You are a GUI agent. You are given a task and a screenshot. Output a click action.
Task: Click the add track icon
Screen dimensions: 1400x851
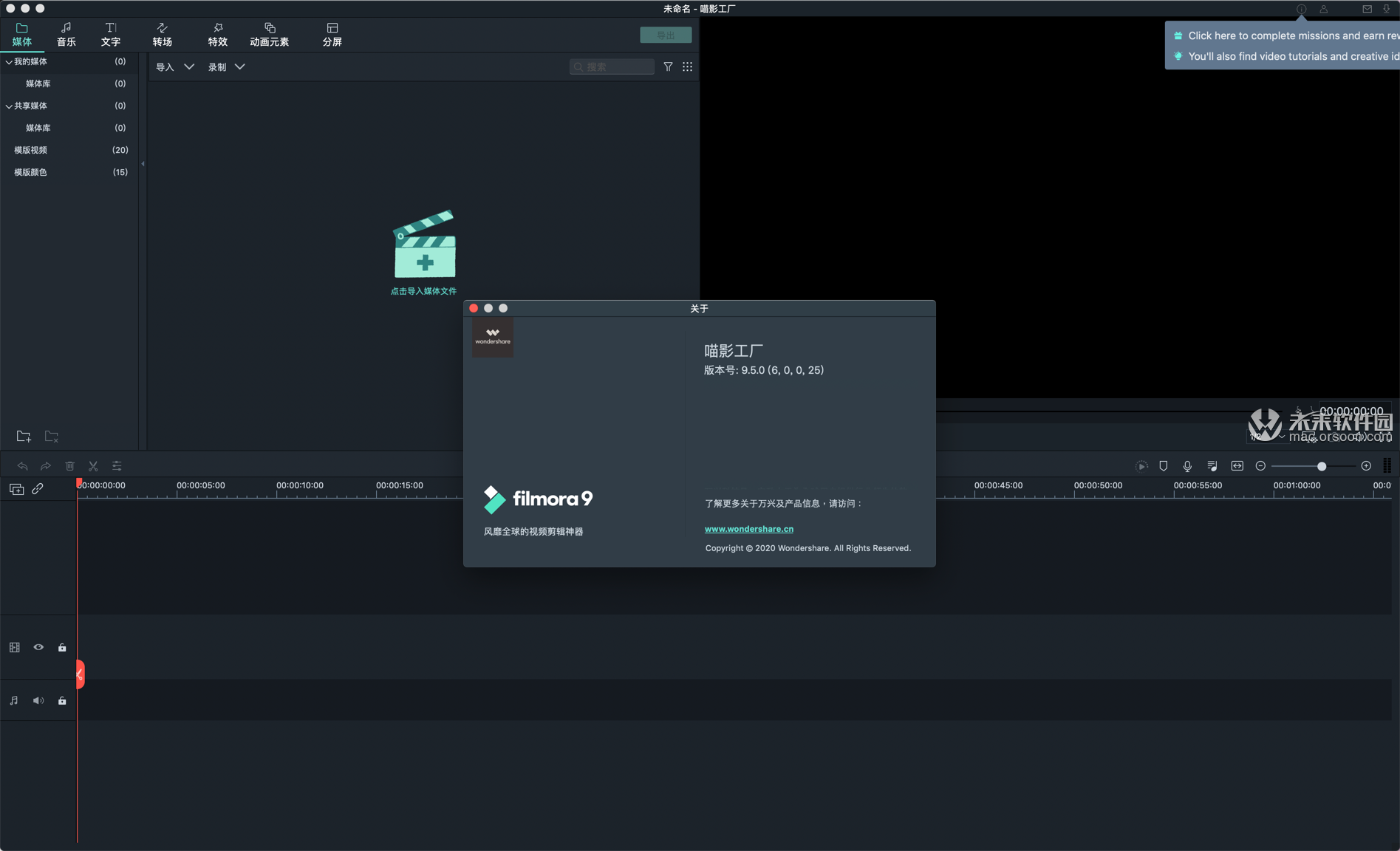pos(16,489)
